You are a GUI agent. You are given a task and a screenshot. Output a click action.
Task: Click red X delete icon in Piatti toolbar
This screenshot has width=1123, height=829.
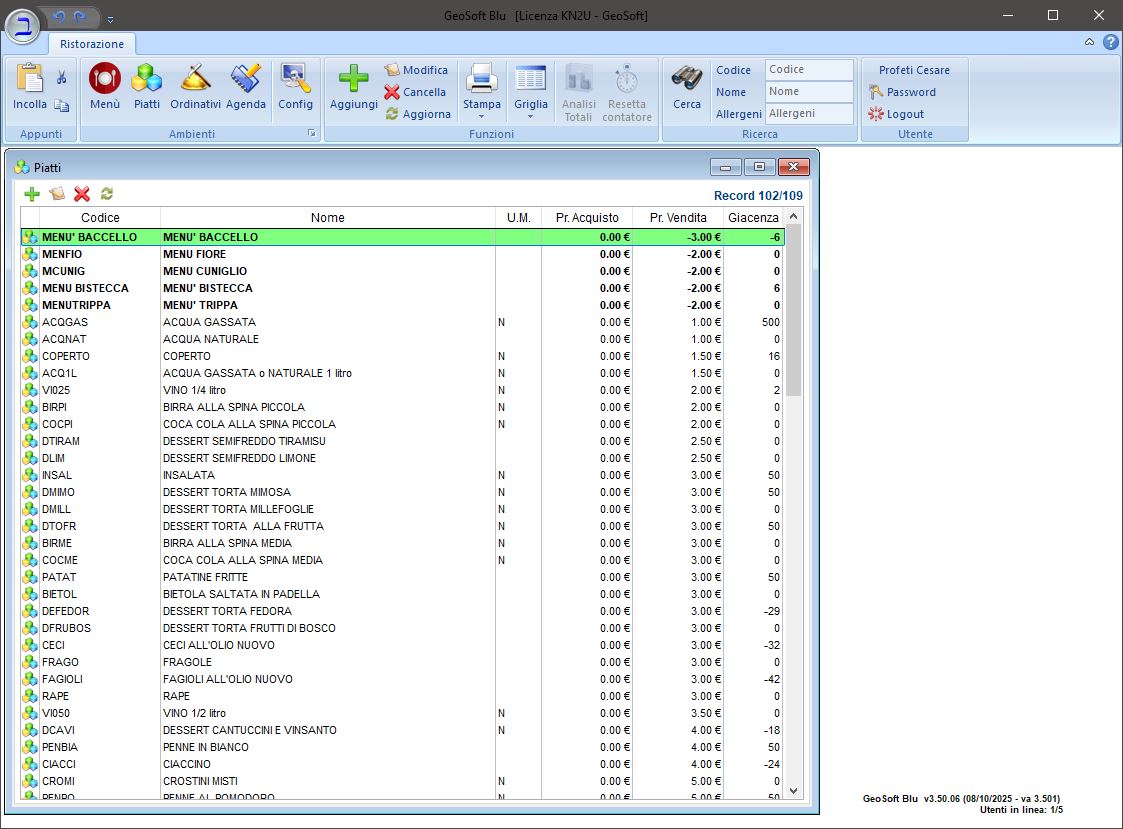pyautogui.click(x=82, y=194)
